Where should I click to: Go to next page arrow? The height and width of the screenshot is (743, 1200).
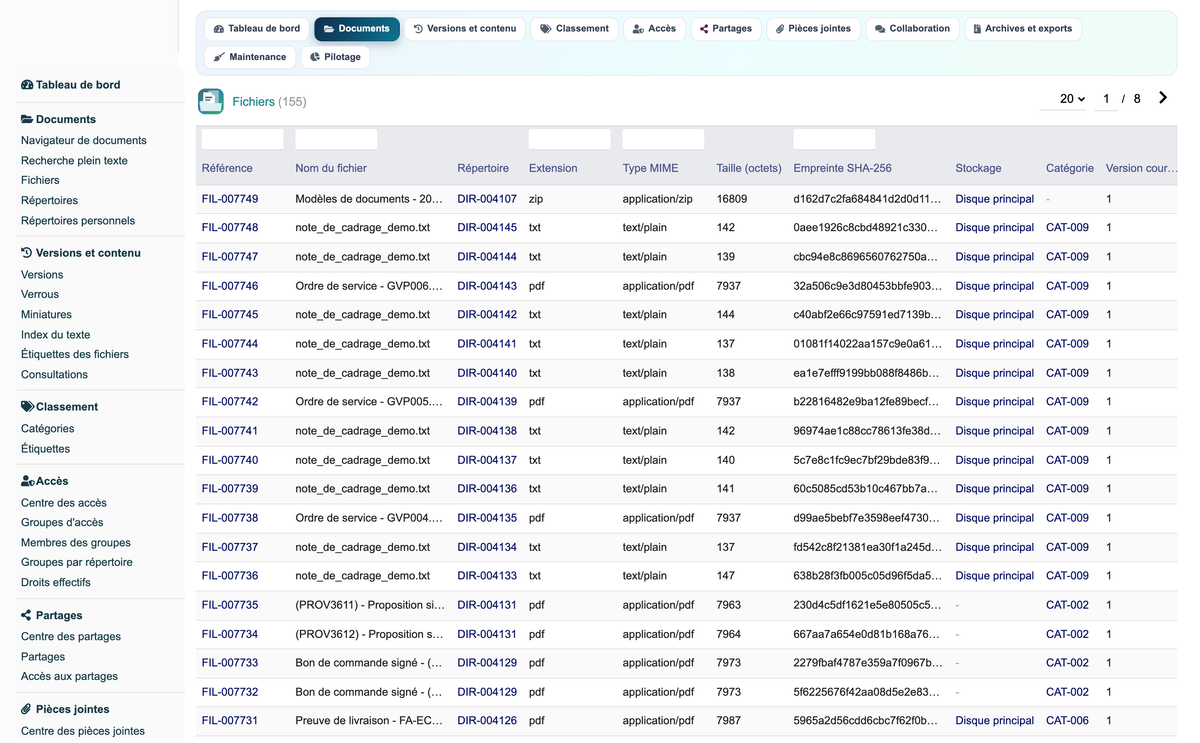(x=1163, y=98)
